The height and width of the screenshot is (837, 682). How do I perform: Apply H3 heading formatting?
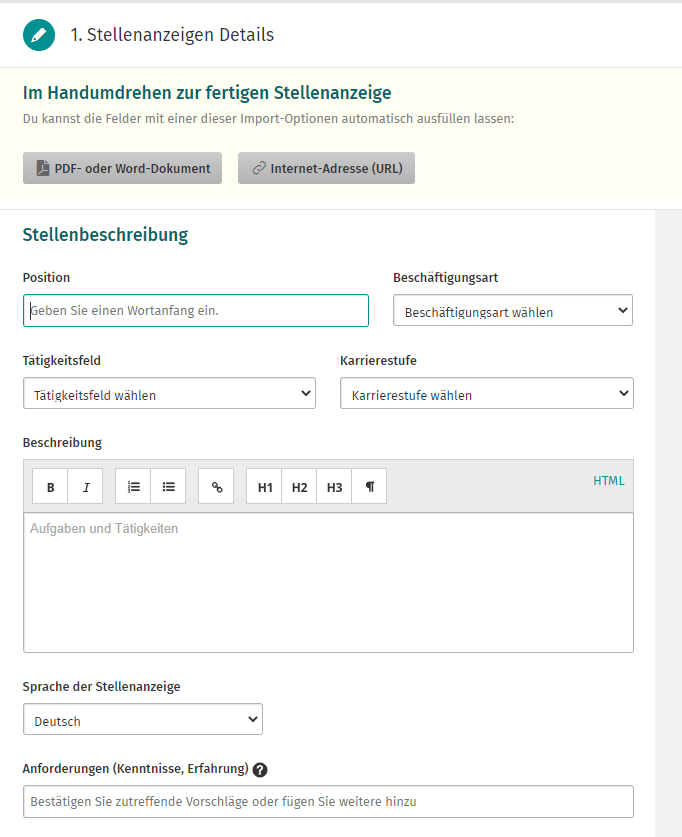click(334, 486)
